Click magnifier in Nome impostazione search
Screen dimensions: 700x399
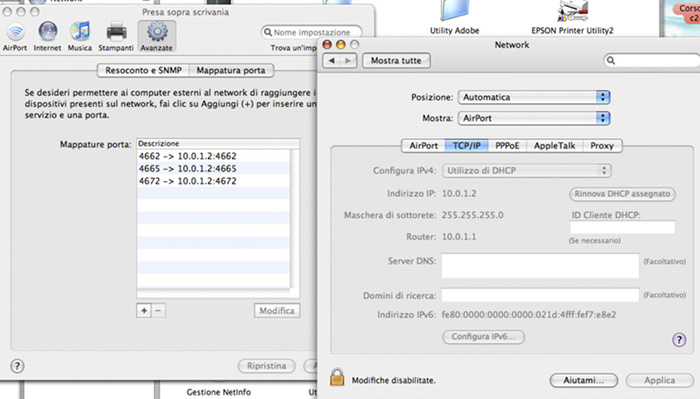tap(268, 32)
